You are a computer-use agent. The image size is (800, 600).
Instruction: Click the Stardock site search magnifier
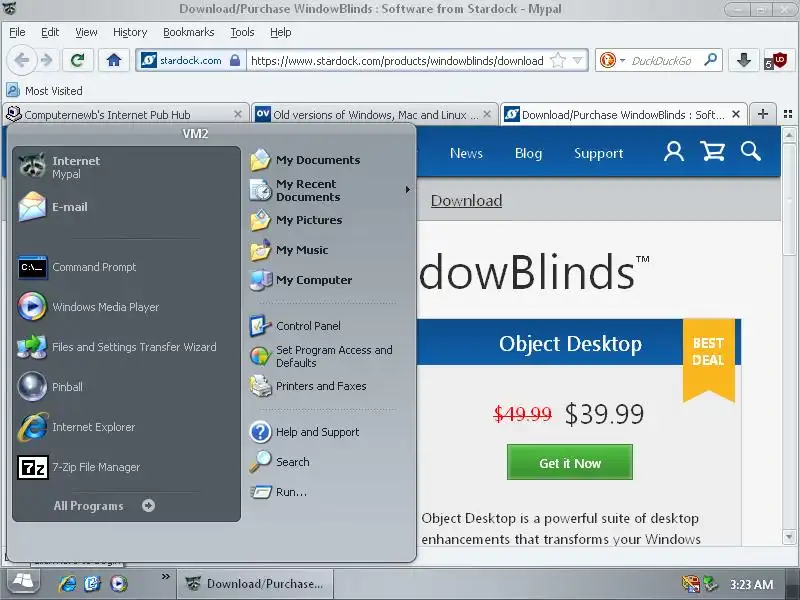pyautogui.click(x=751, y=152)
